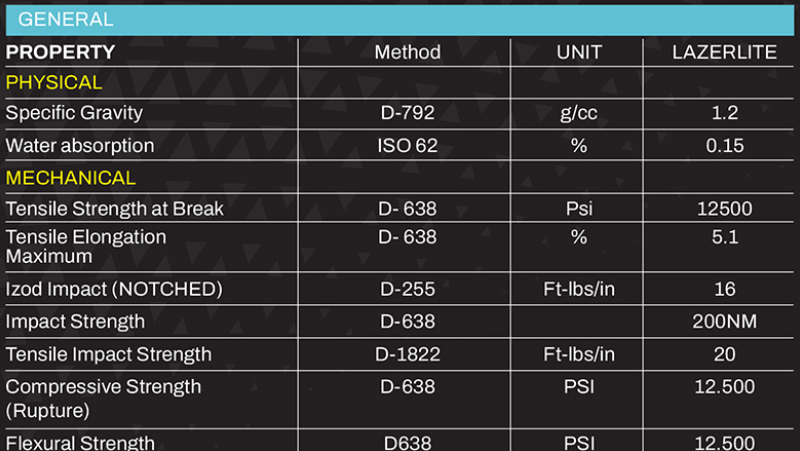Select the 0.15 value cell
This screenshot has width=800, height=451.
[724, 146]
